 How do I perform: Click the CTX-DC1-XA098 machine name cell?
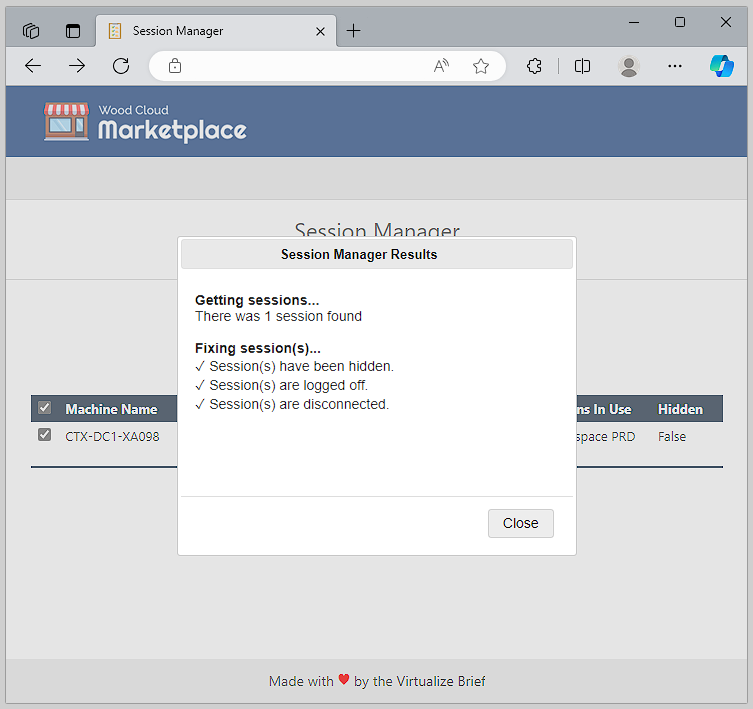(112, 437)
